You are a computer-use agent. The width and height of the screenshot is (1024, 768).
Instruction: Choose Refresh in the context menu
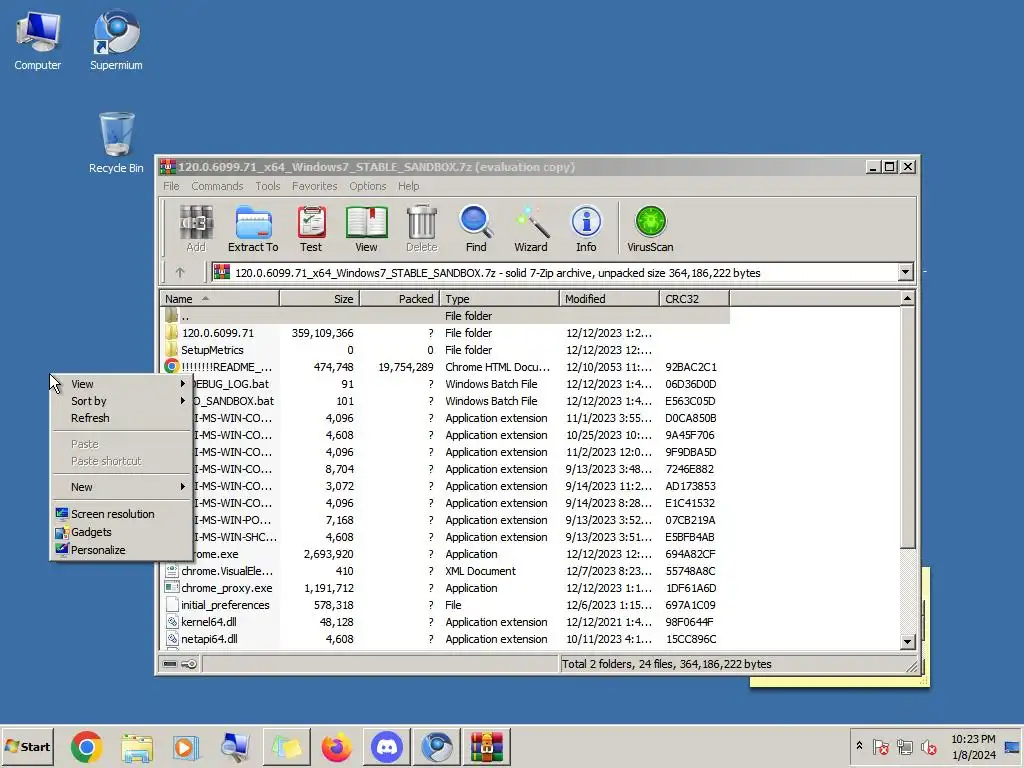121,418
